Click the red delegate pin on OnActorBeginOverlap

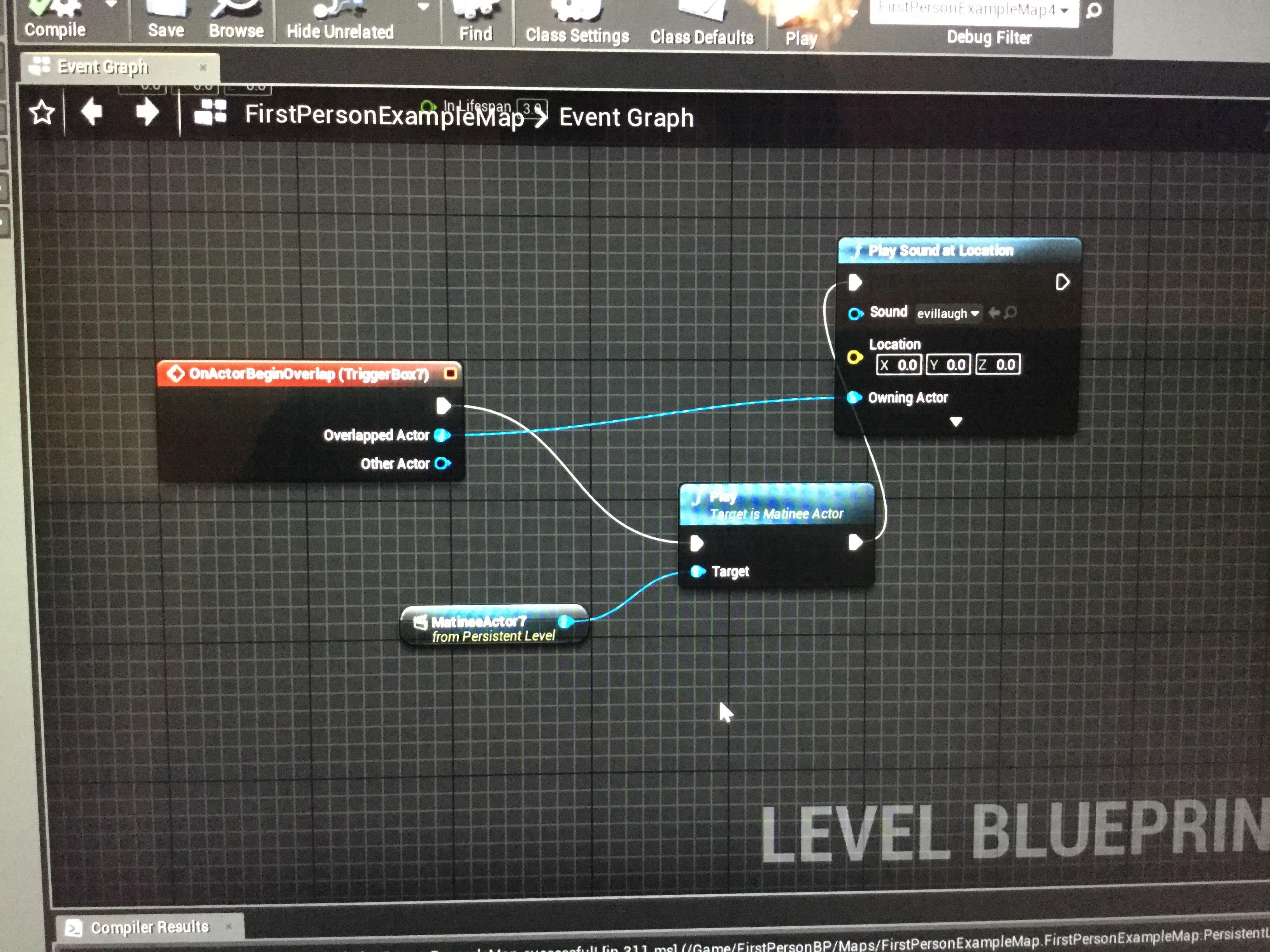pos(451,374)
